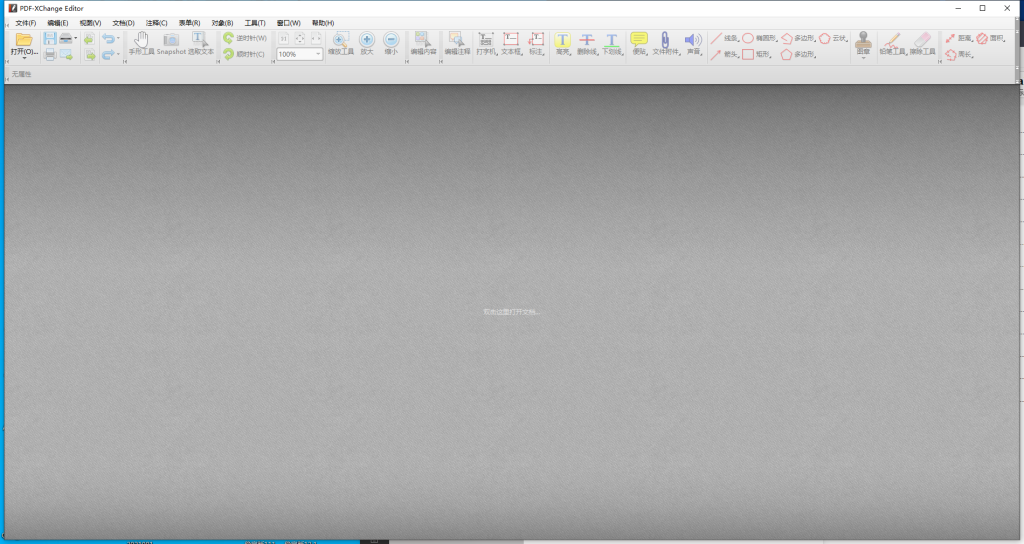Screen dimensions: 1024x544
Task: Select the Strikeout (删除线) tool
Action: pyautogui.click(x=587, y=44)
